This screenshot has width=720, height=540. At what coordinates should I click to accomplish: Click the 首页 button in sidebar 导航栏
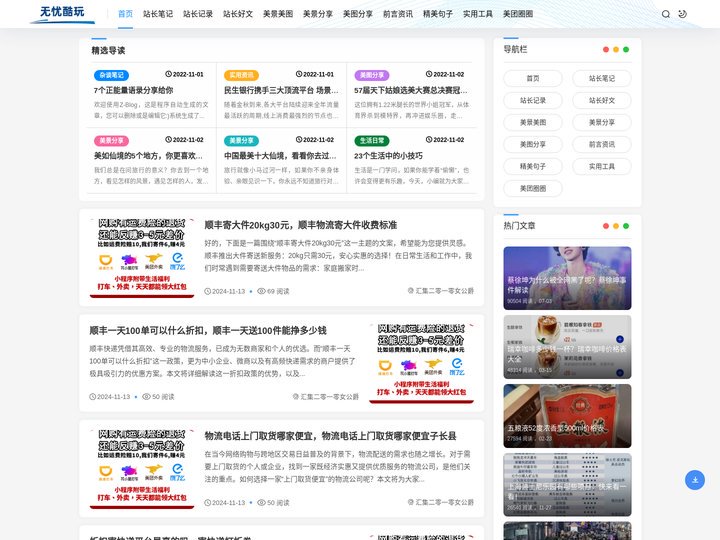(x=533, y=79)
